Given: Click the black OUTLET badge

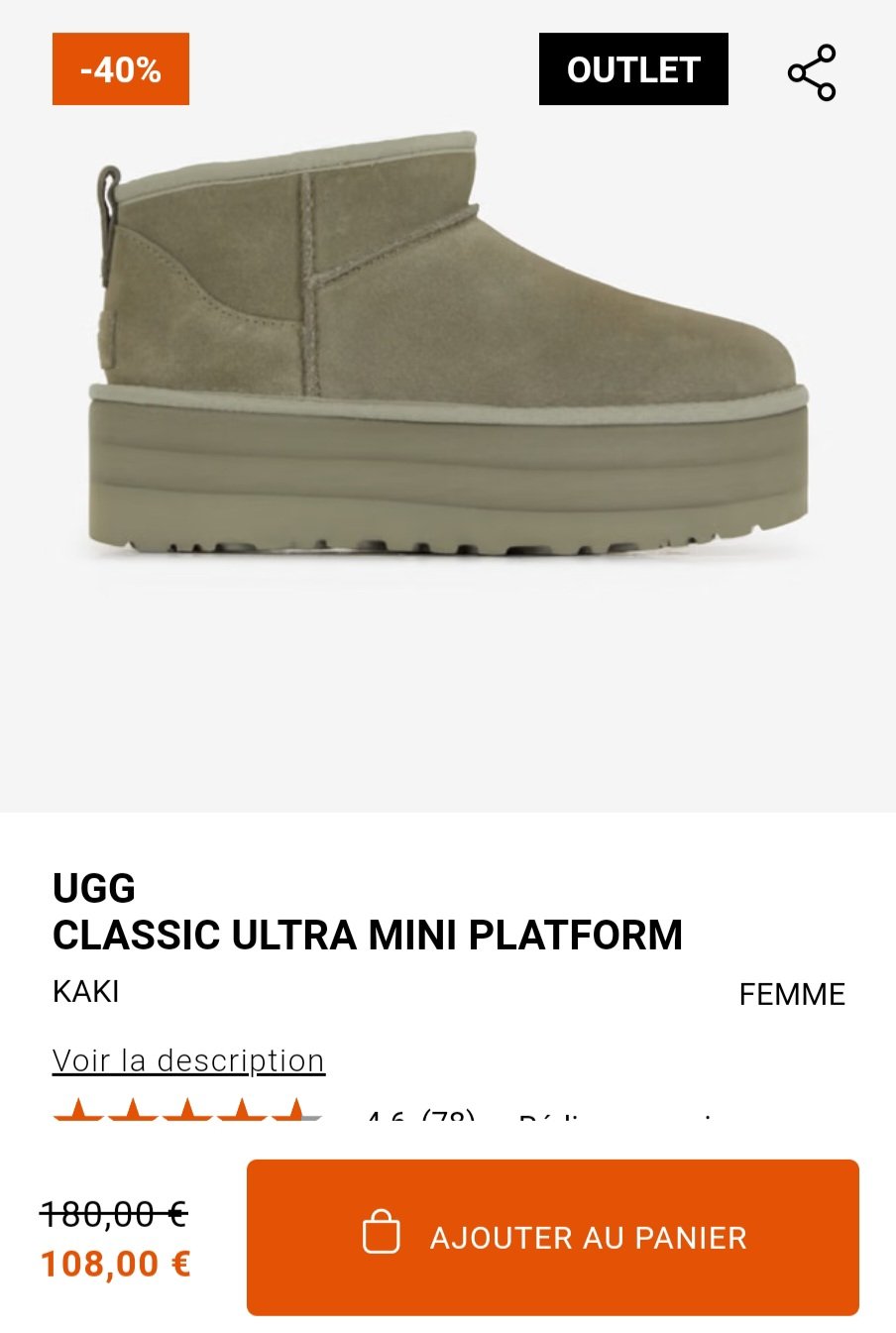Looking at the screenshot, I should point(633,69).
